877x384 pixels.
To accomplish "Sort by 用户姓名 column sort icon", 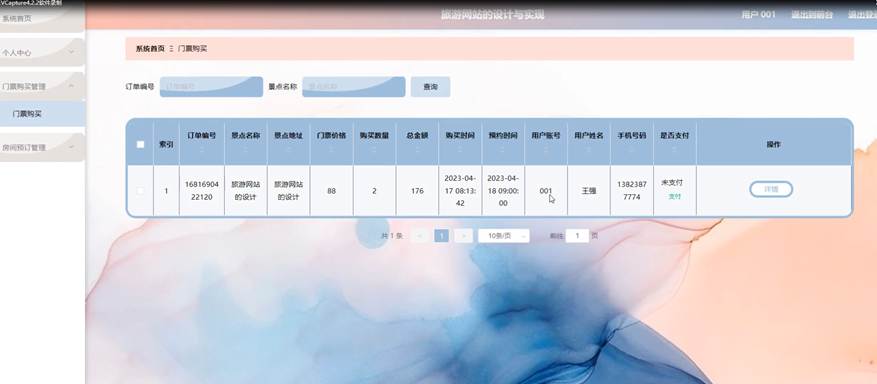I will 588,150.
